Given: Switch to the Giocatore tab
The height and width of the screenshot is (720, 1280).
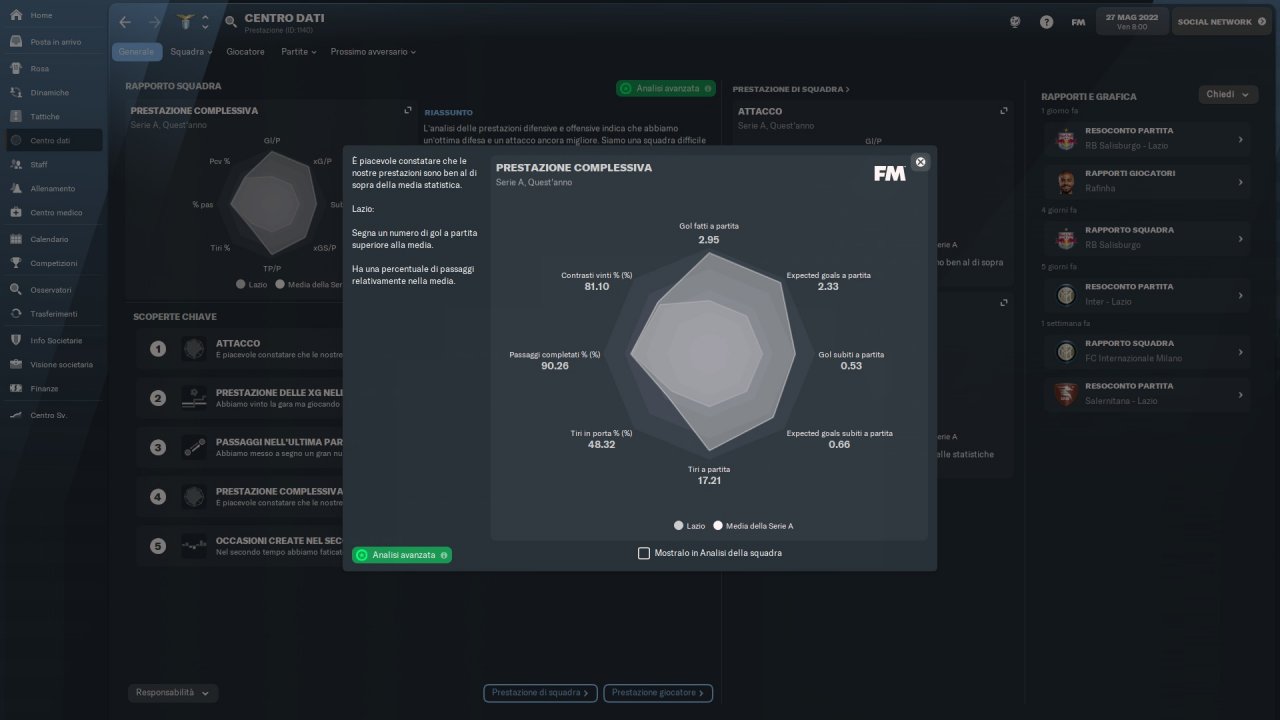Looking at the screenshot, I should coord(246,51).
